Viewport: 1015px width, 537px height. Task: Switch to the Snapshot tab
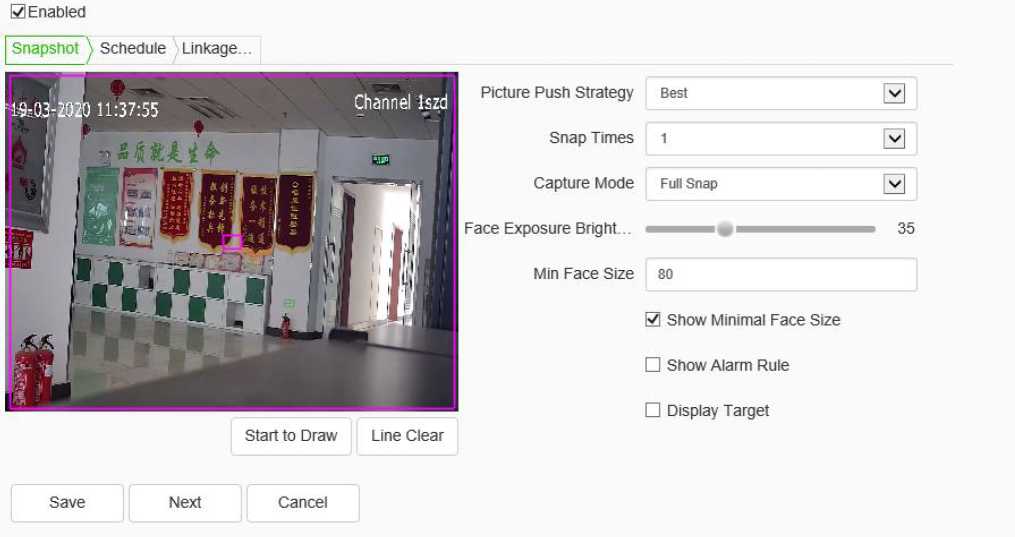pos(46,49)
